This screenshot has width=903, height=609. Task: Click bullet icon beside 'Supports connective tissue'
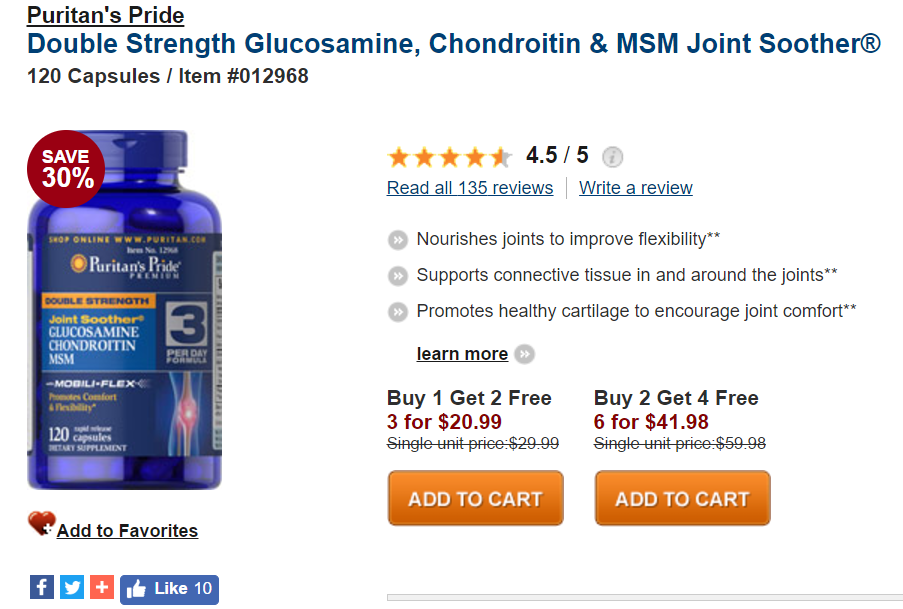398,275
